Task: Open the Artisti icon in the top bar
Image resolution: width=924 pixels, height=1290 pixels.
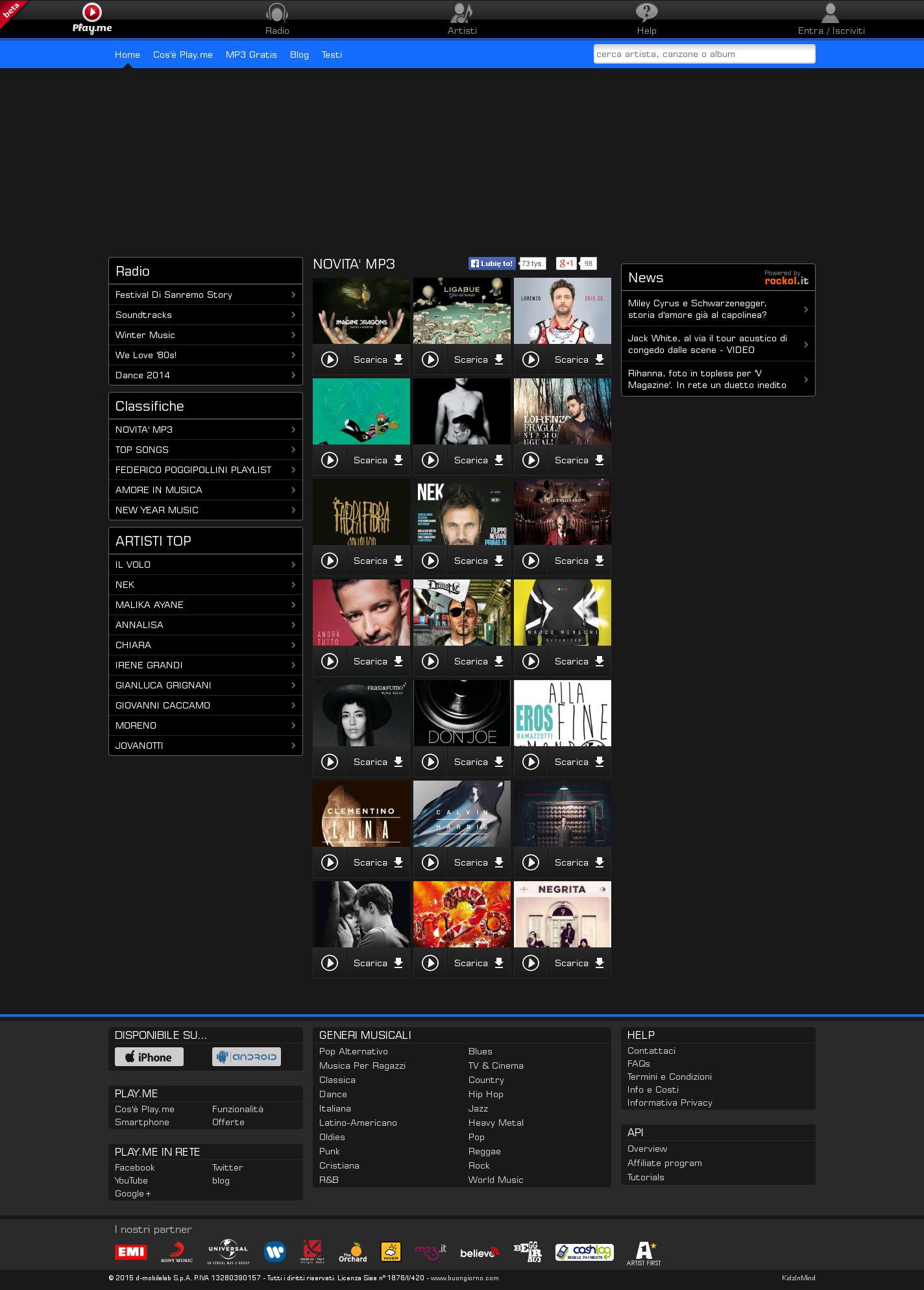Action: (x=462, y=13)
